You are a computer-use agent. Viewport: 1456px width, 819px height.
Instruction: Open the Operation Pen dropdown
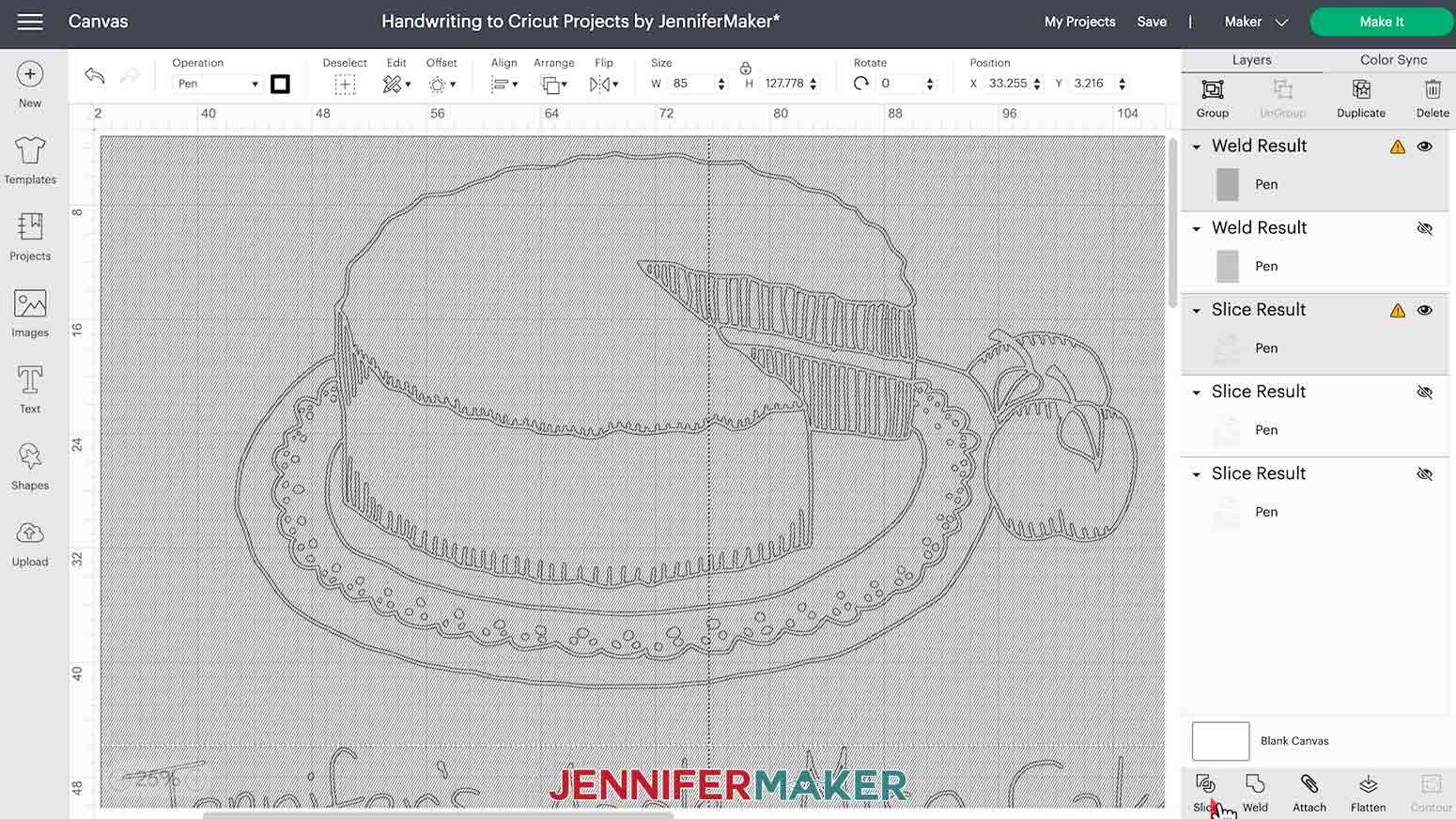[217, 84]
